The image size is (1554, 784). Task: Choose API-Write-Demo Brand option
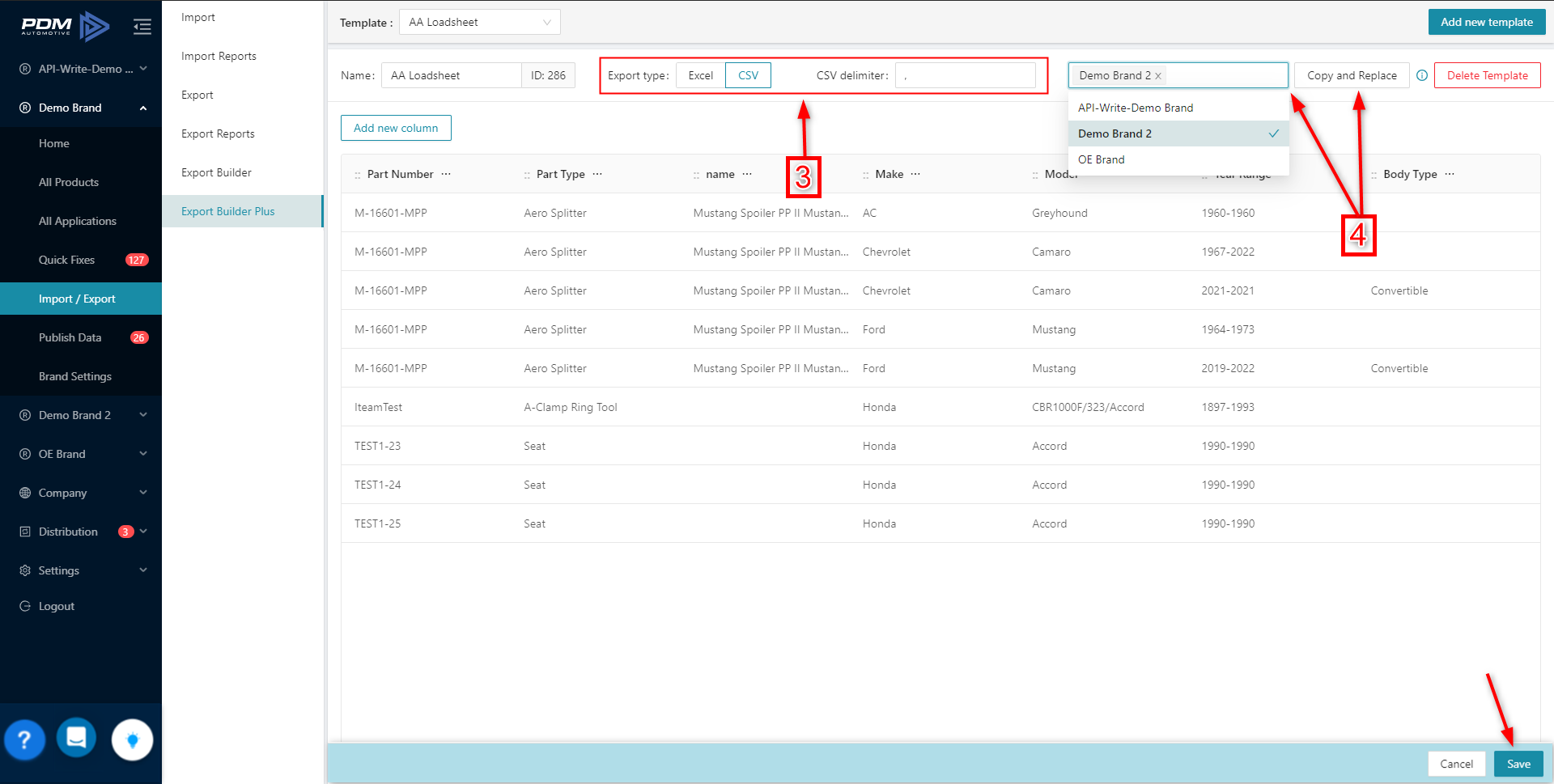[x=1178, y=108]
